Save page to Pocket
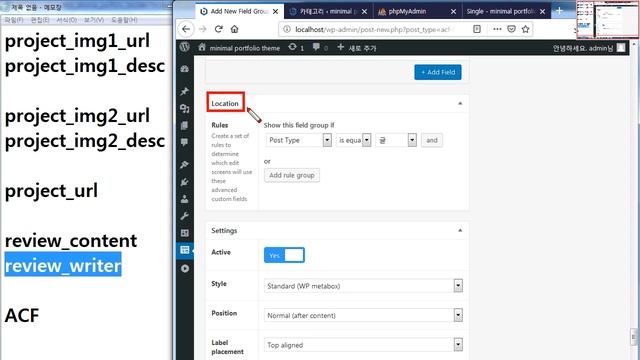640x360 pixels. click(511, 29)
